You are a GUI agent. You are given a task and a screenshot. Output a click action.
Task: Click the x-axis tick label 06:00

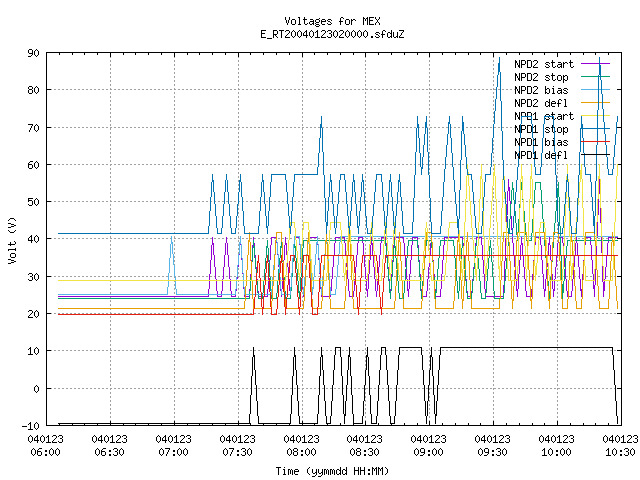(x=45, y=452)
